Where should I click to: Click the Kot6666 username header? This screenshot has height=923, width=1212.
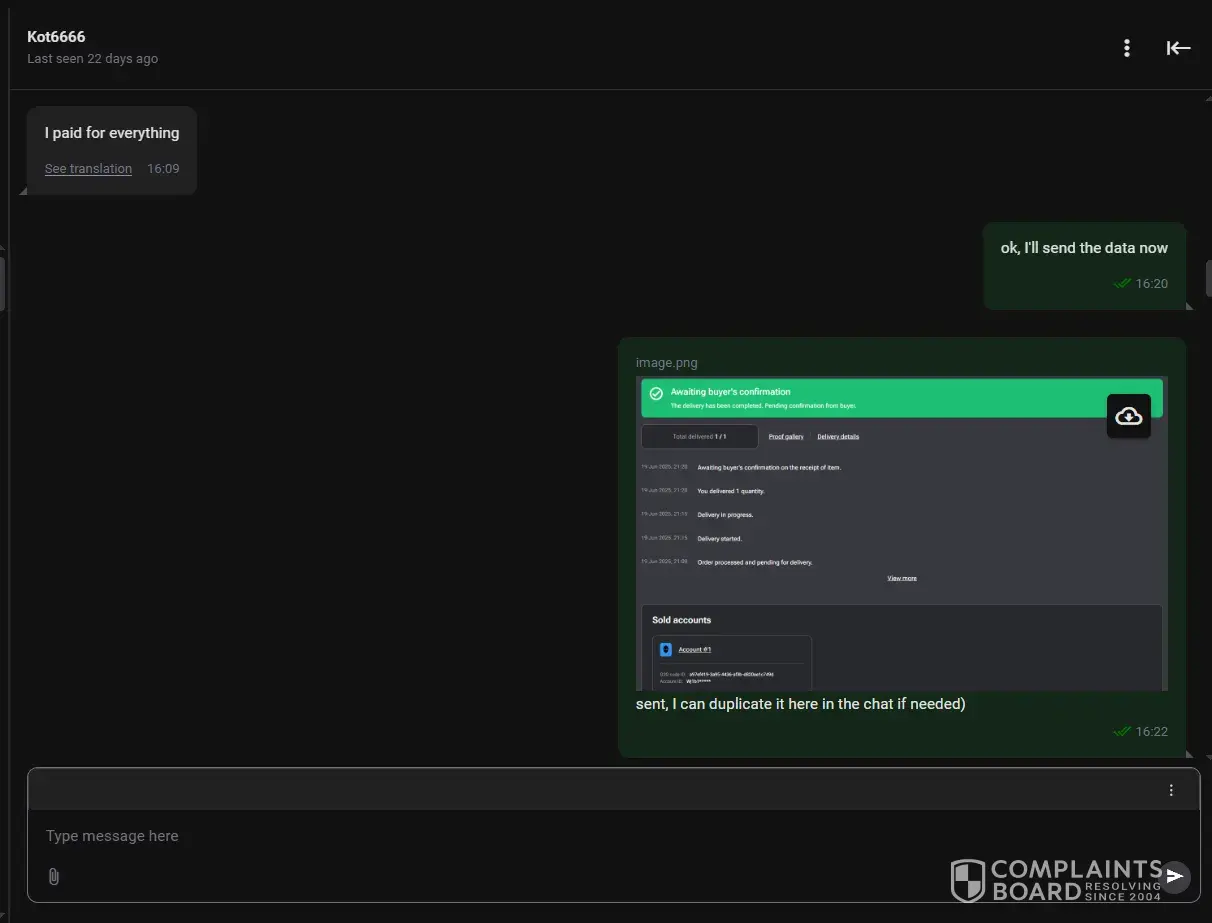[56, 37]
